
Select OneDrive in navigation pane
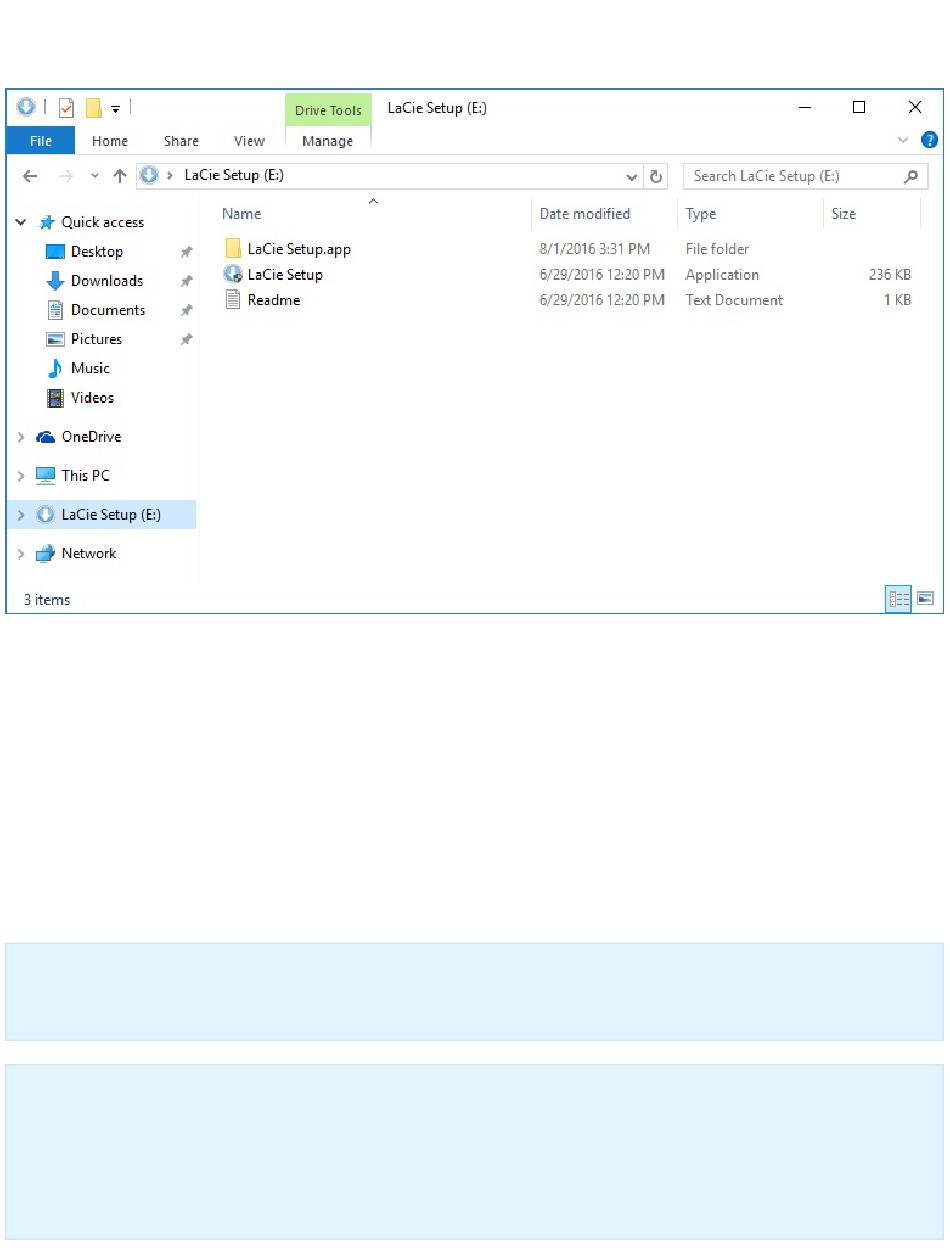91,437
